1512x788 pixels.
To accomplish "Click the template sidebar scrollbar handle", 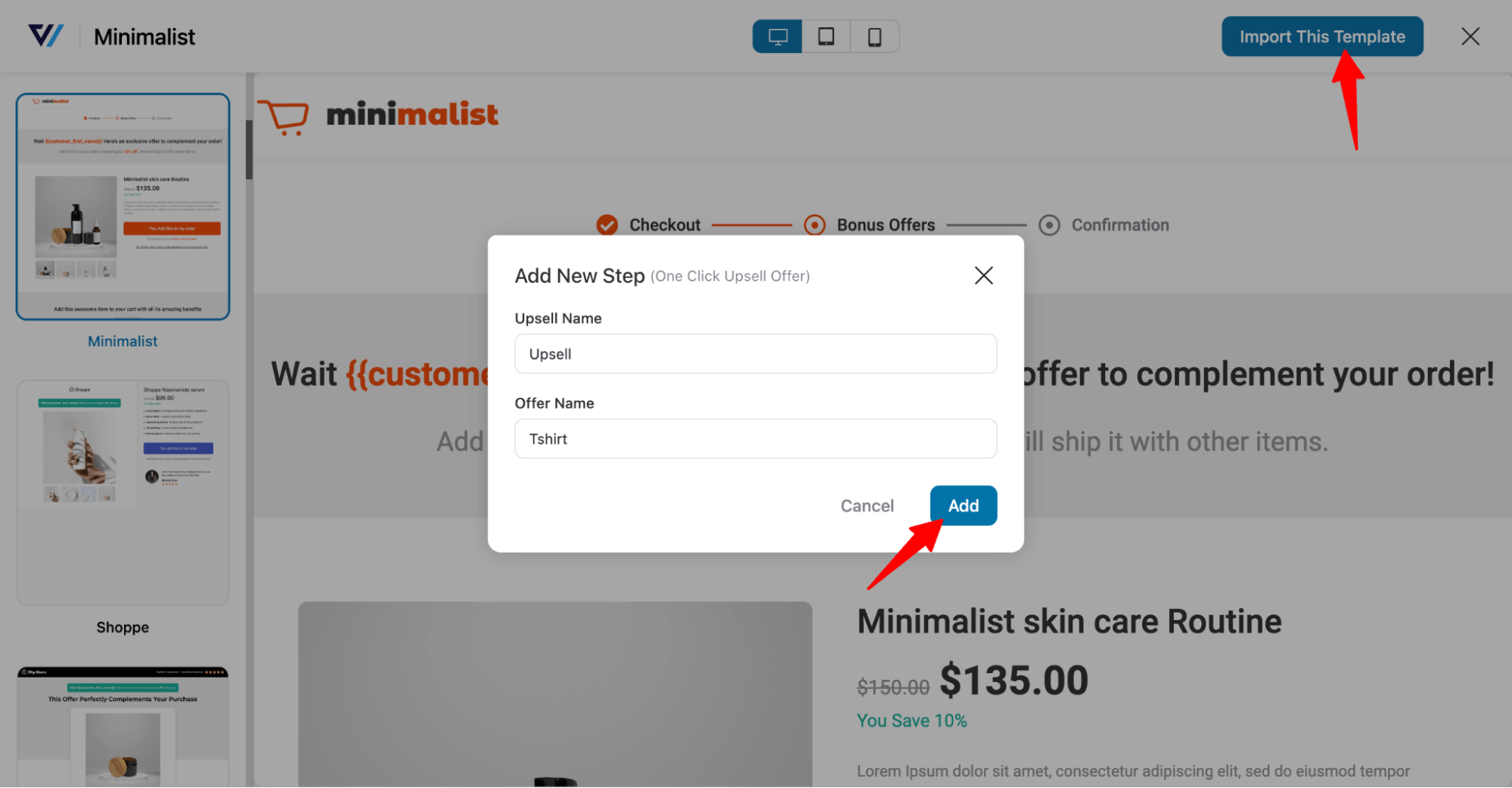I will (x=249, y=149).
